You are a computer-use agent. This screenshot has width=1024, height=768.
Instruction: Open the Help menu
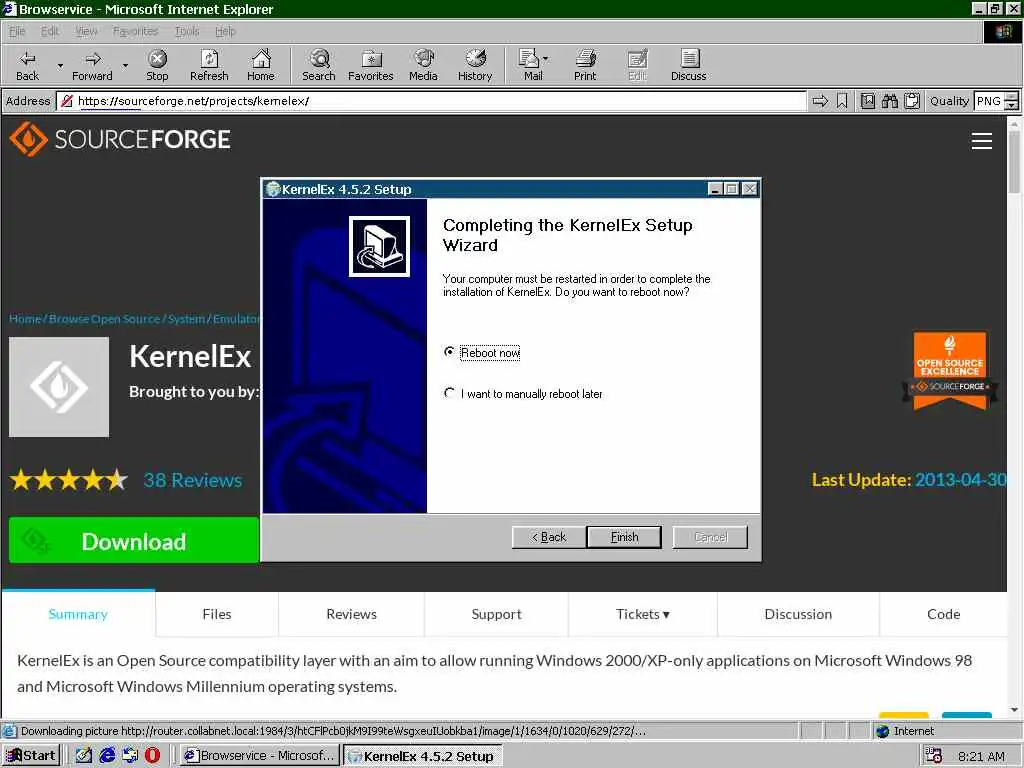[x=225, y=31]
